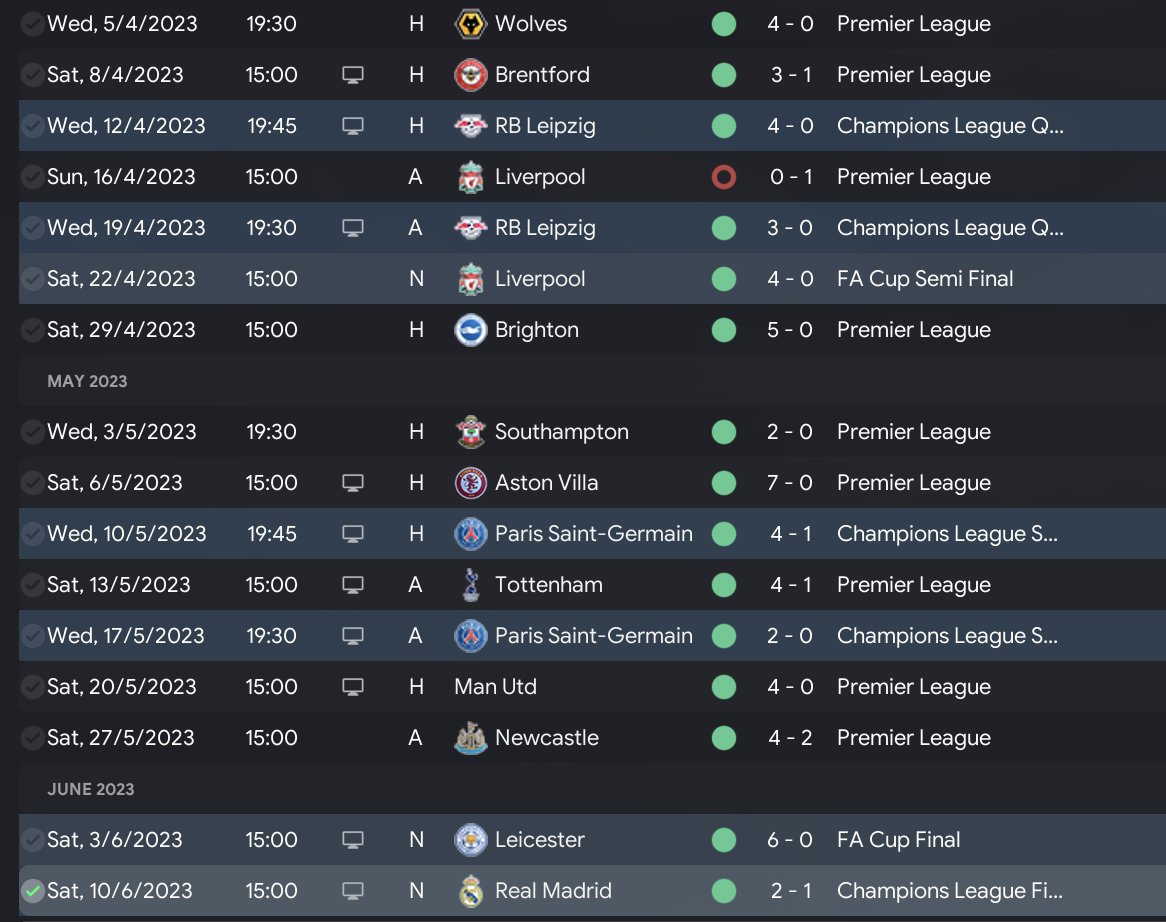The height and width of the screenshot is (922, 1166).
Task: Click the Wolves club badge
Action: click(x=470, y=23)
